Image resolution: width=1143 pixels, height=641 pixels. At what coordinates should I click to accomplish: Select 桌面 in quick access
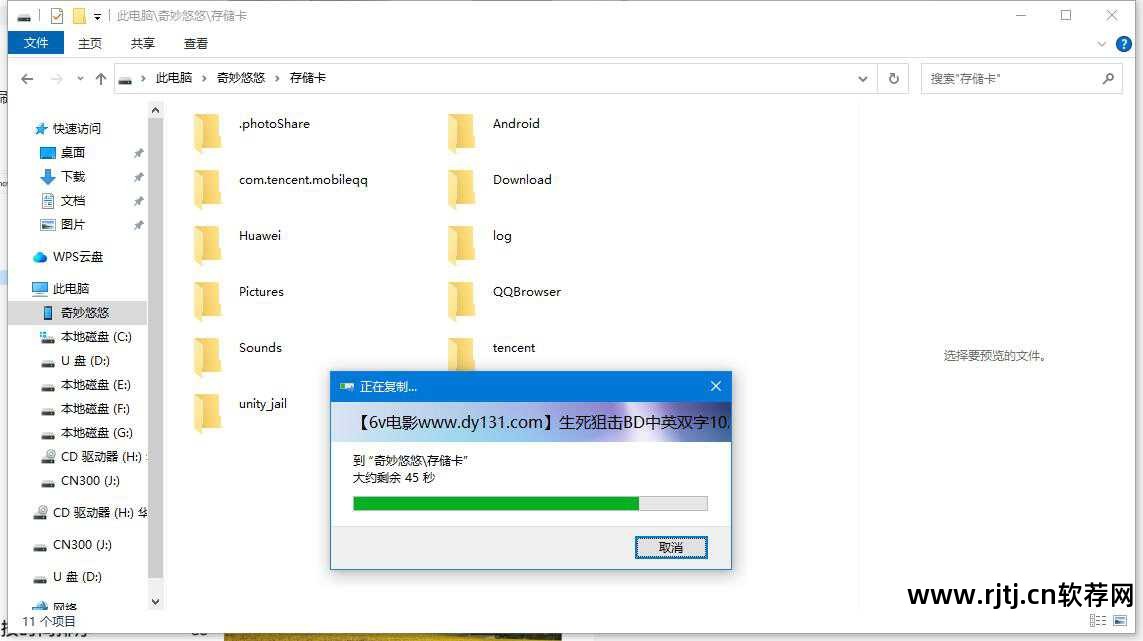pyautogui.click(x=63, y=152)
